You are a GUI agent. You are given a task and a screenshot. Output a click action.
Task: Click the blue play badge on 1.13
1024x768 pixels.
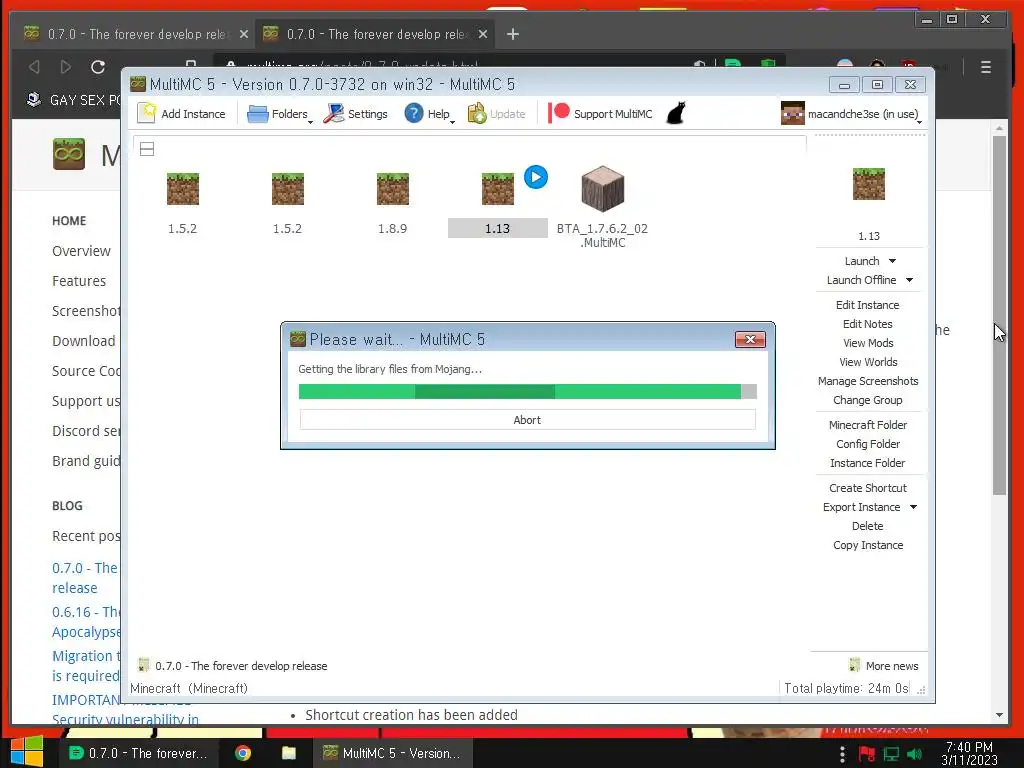coord(536,177)
